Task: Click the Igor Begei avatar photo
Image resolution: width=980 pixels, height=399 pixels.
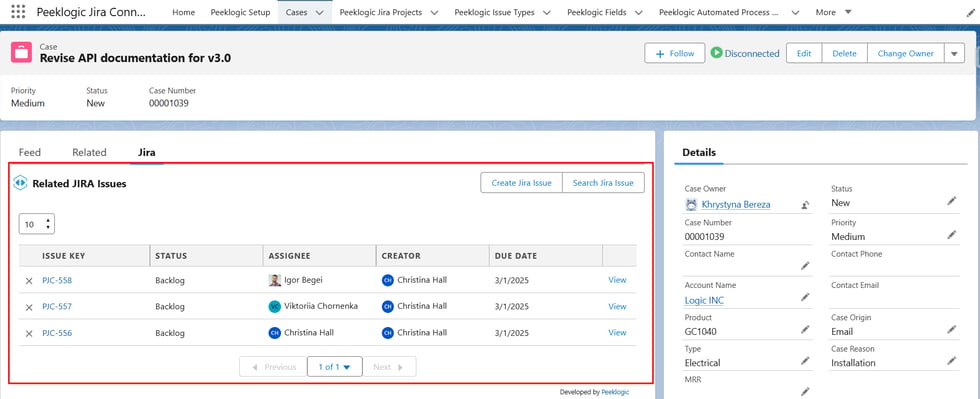Action: pos(274,280)
